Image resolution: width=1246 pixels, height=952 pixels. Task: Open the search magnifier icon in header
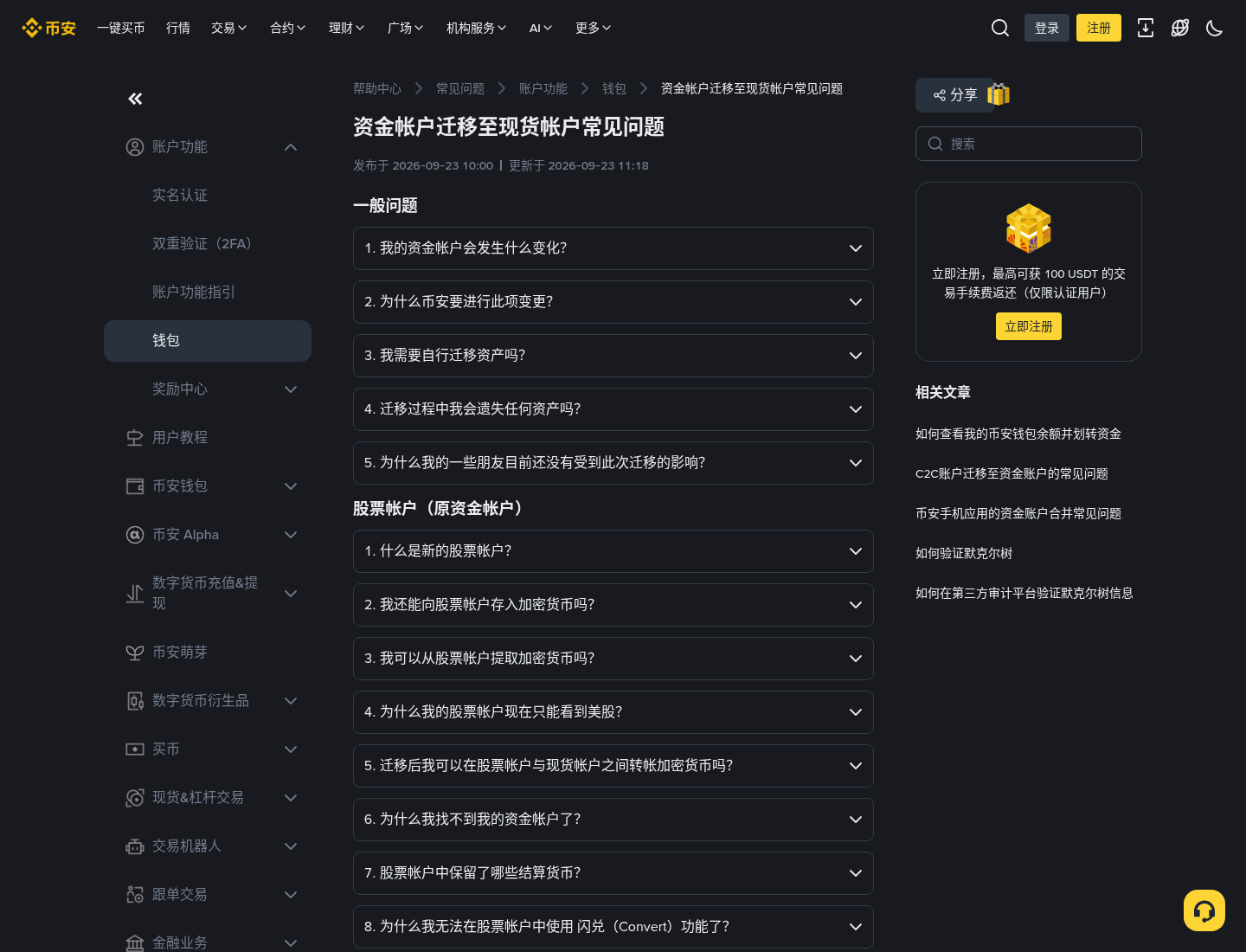[1000, 28]
